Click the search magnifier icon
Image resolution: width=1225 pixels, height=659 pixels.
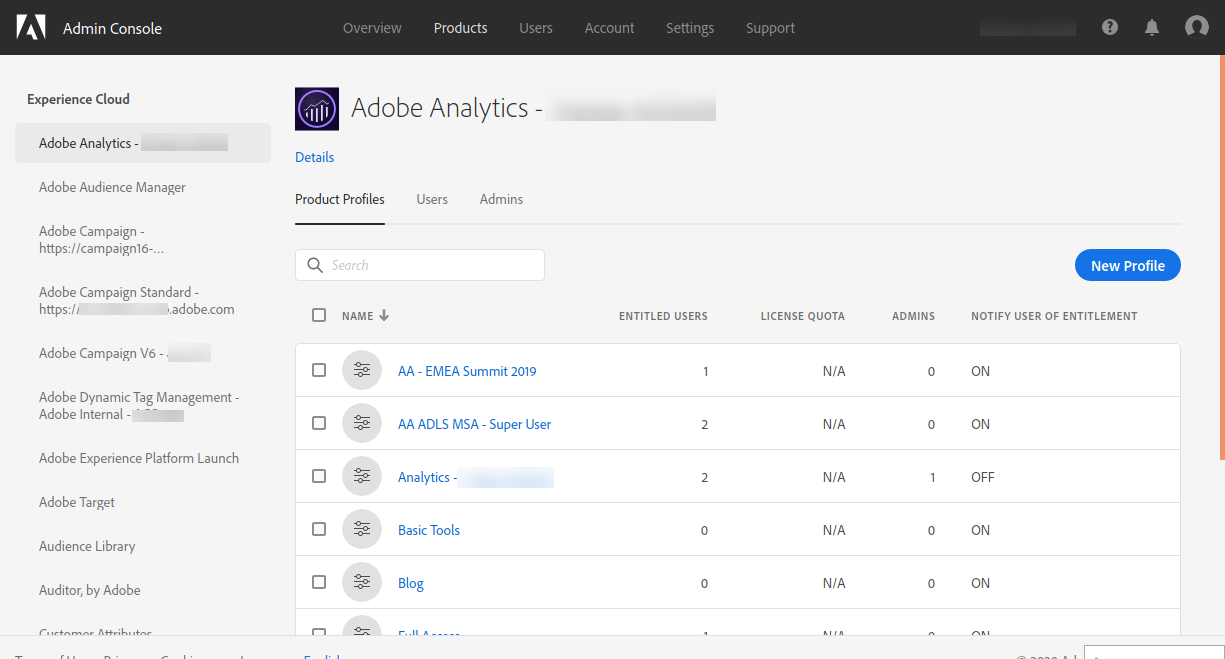pos(315,265)
